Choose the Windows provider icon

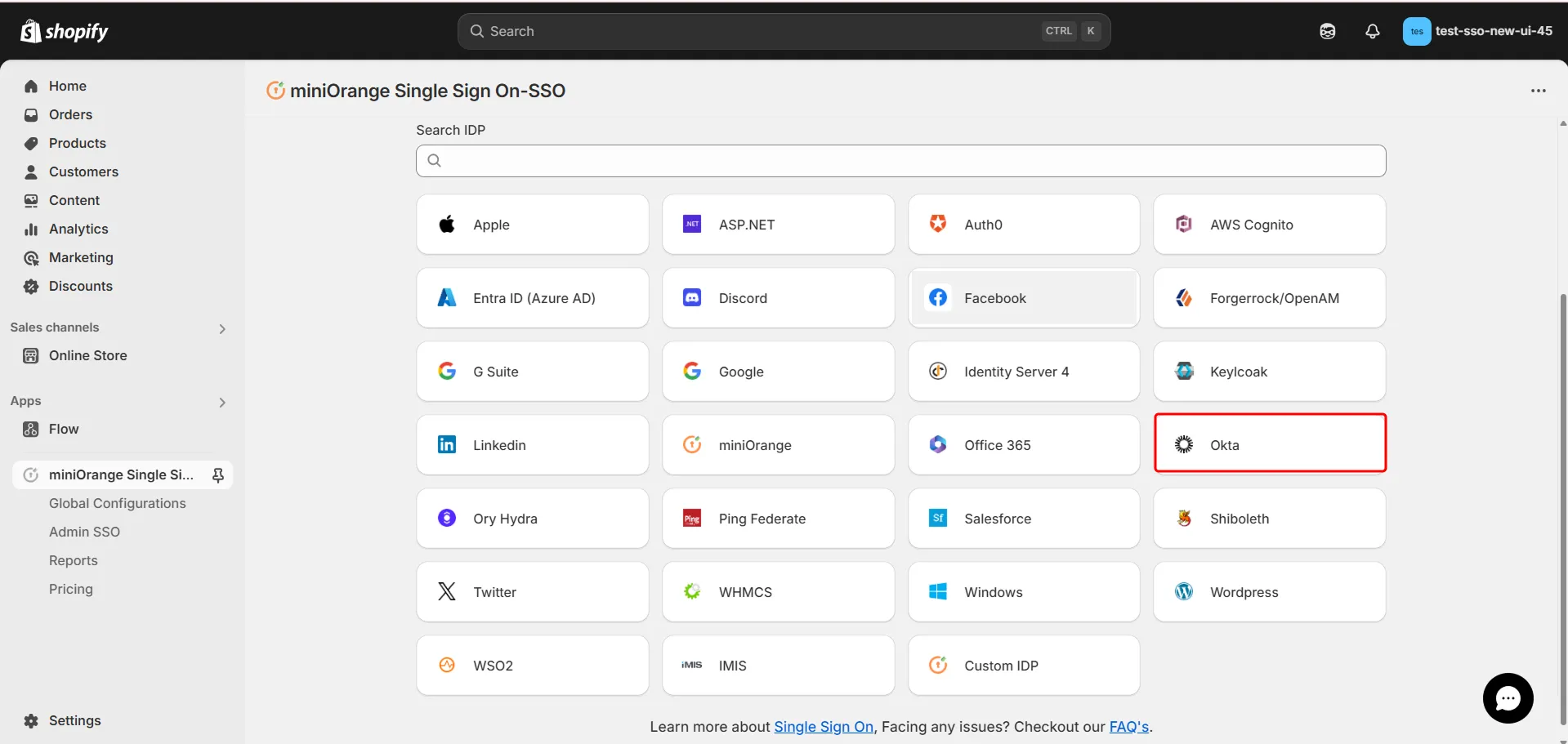(938, 591)
